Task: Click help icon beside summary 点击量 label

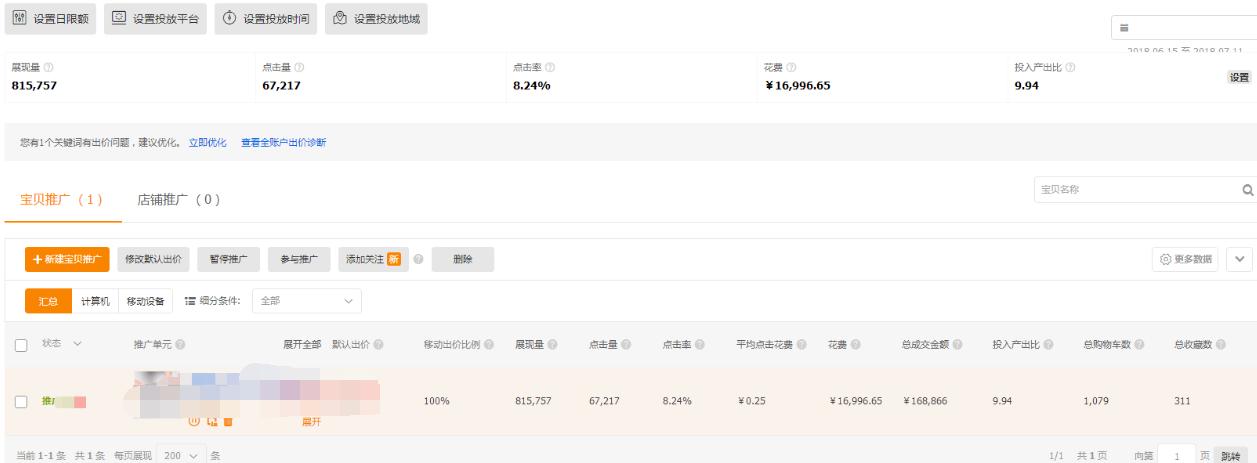Action: pyautogui.click(x=299, y=67)
